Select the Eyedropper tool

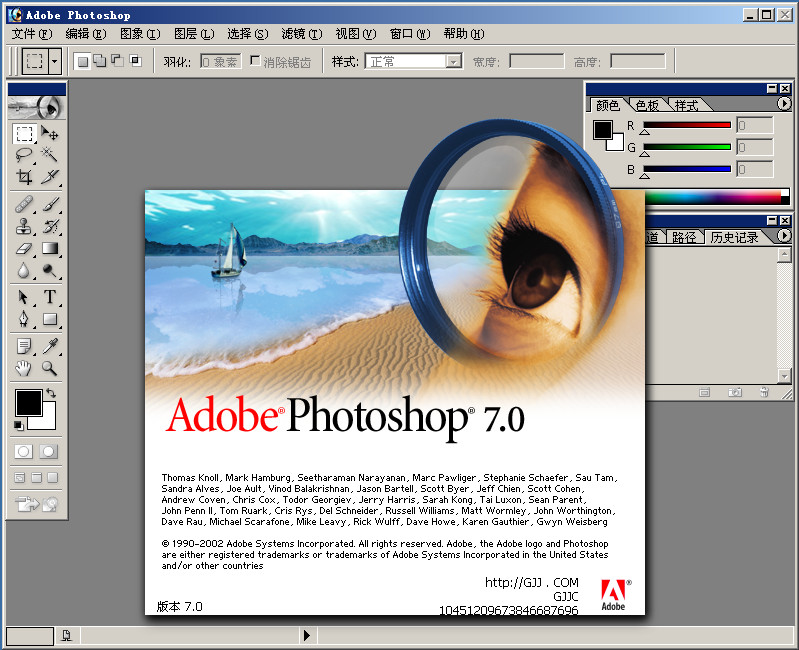click(49, 346)
